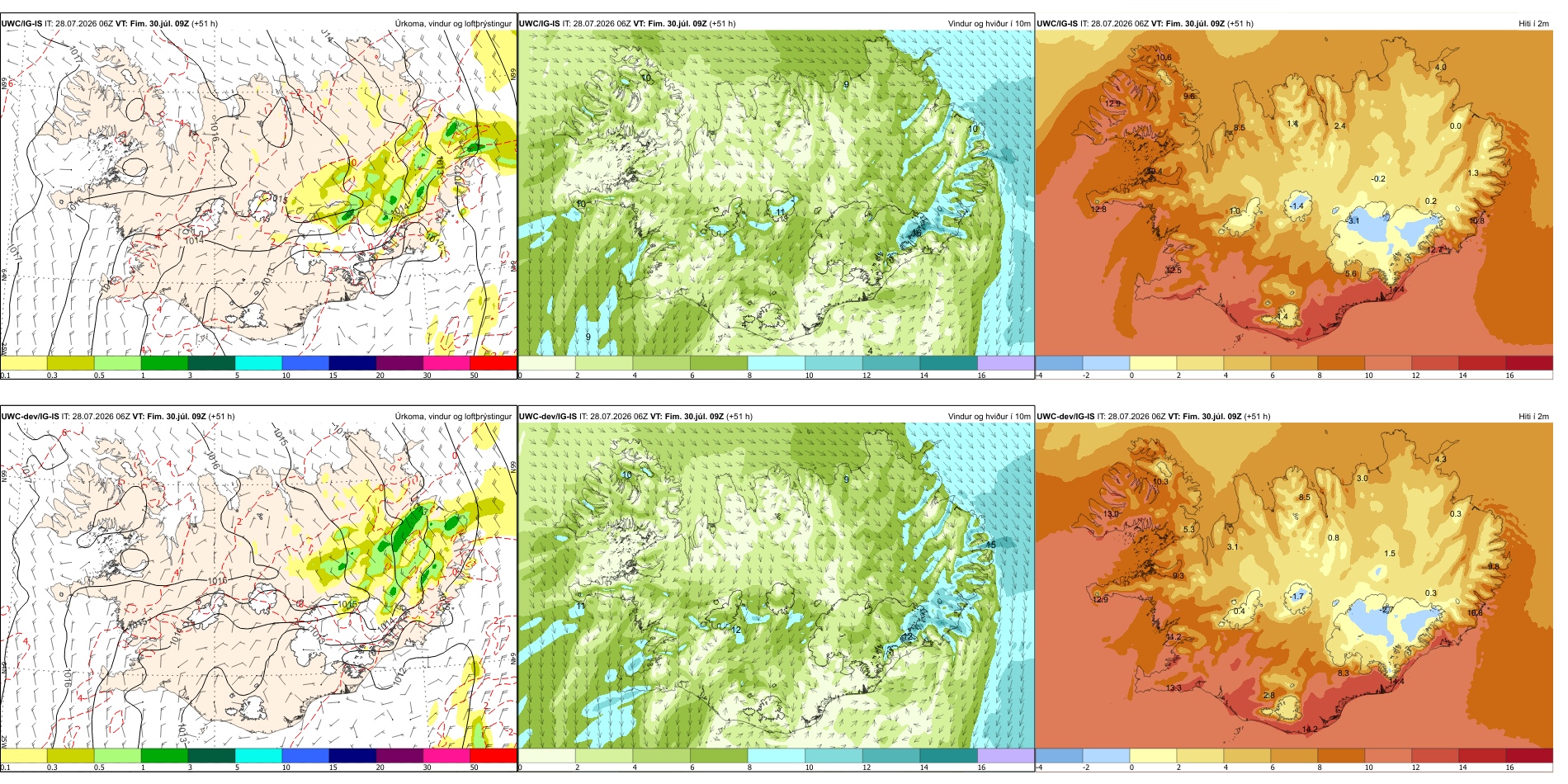Open the UWC/IG-IS 2m temperature map
This screenshot has height=784, width=1568.
pos(1294,193)
